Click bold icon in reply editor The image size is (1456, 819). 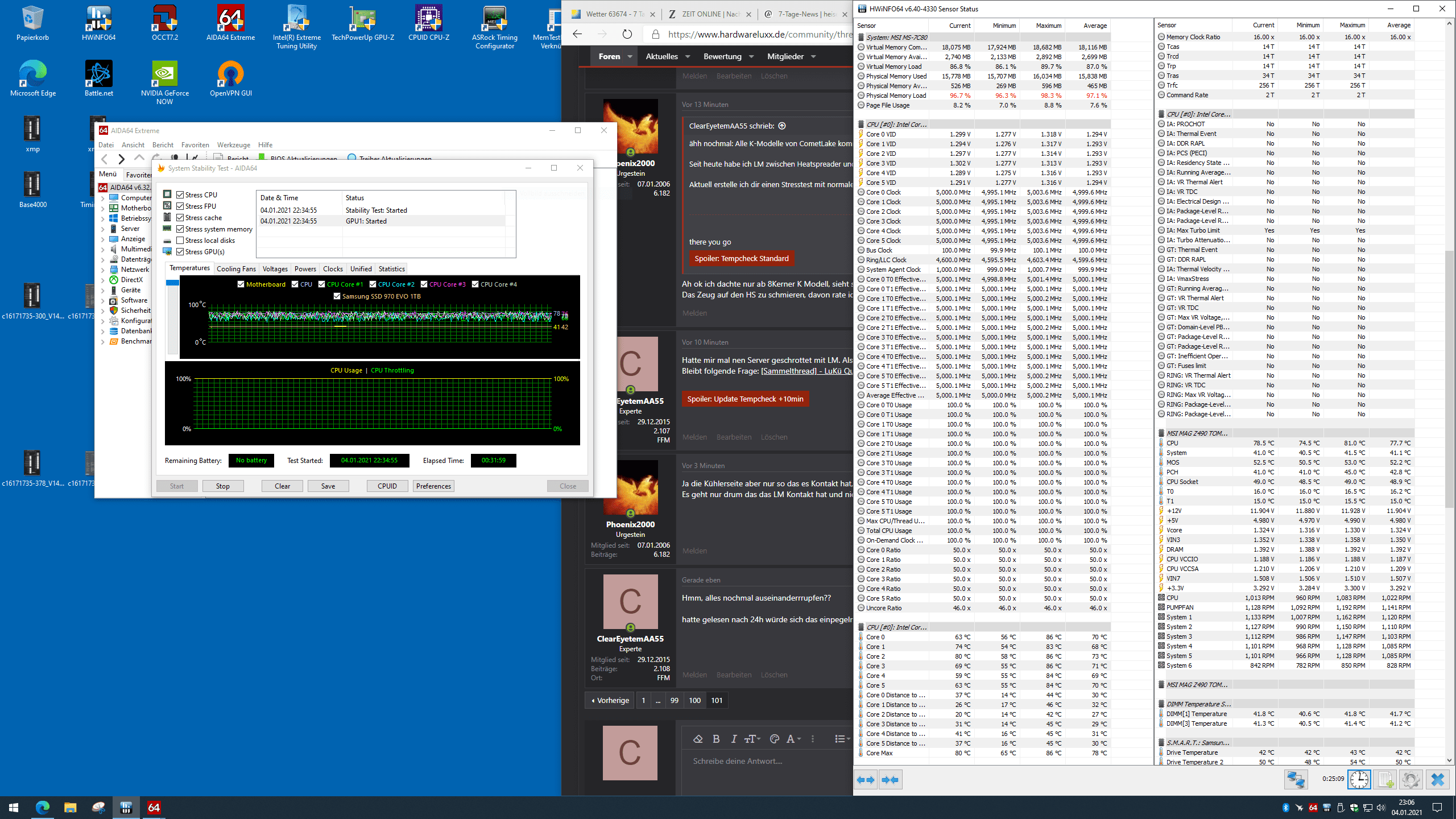[716, 739]
